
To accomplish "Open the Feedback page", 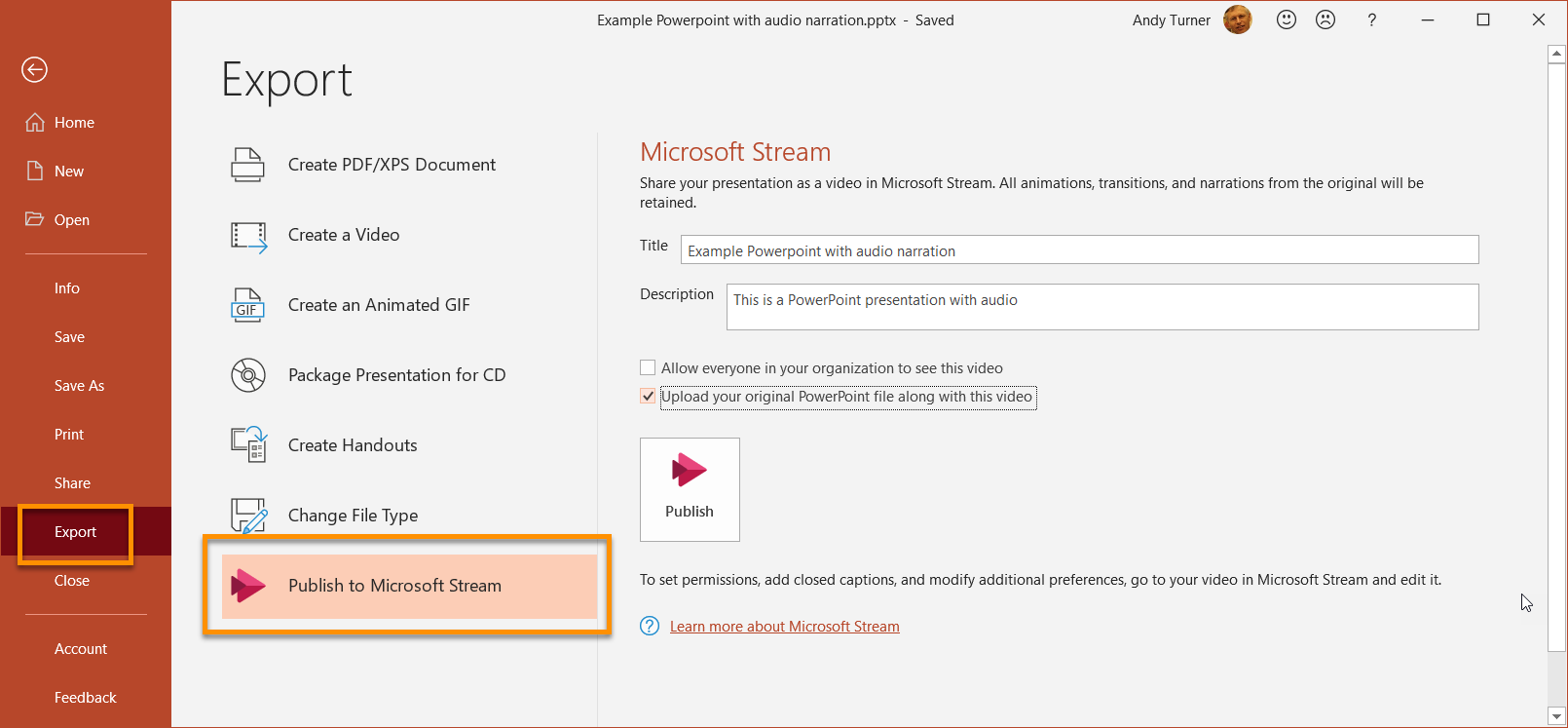I will tap(86, 697).
